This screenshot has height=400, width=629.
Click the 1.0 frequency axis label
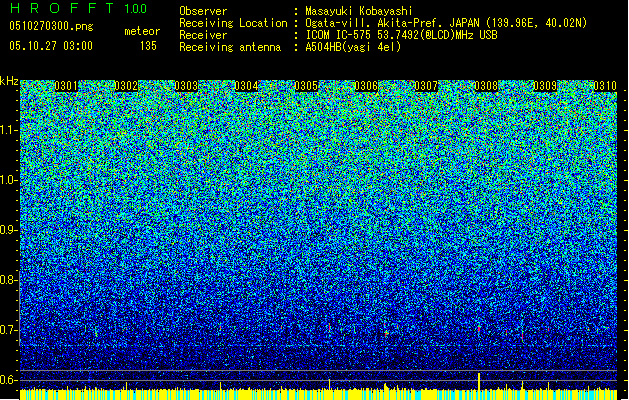9,180
